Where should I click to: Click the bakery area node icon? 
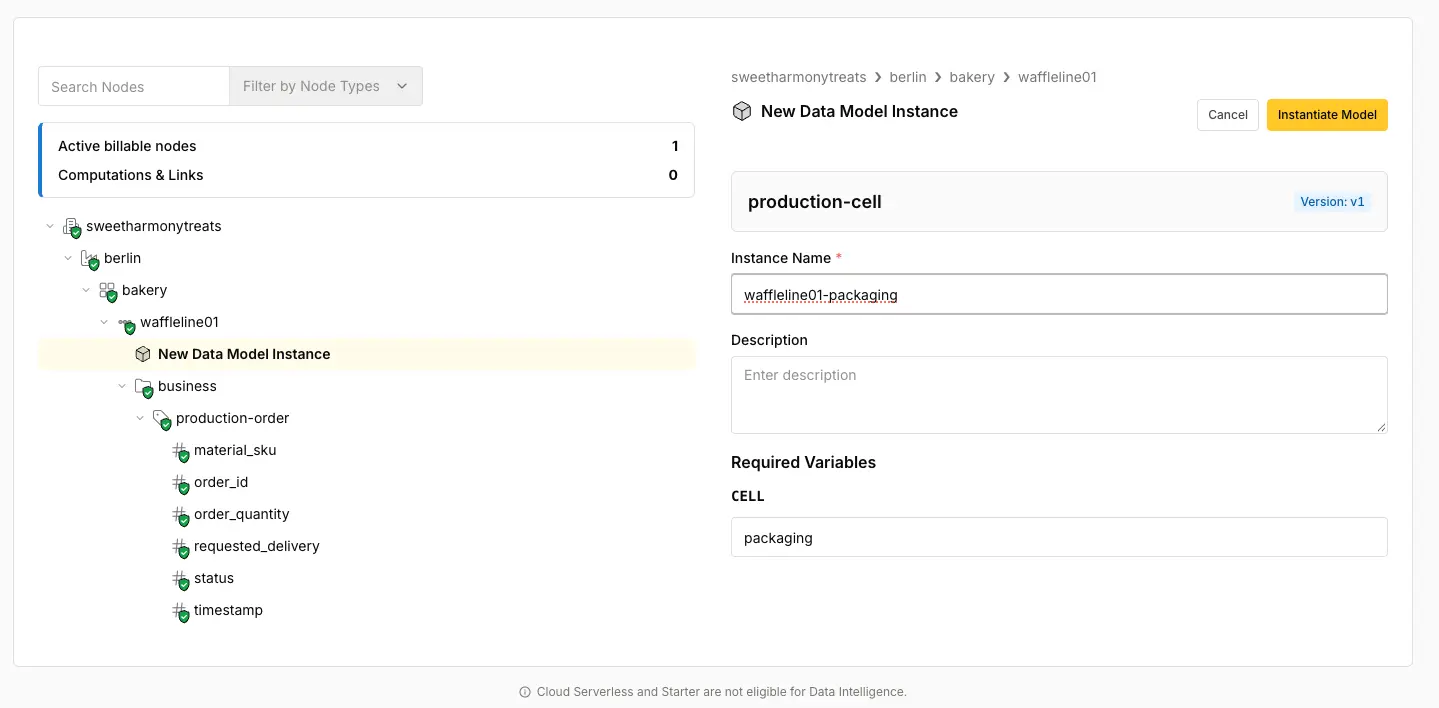[x=107, y=291]
